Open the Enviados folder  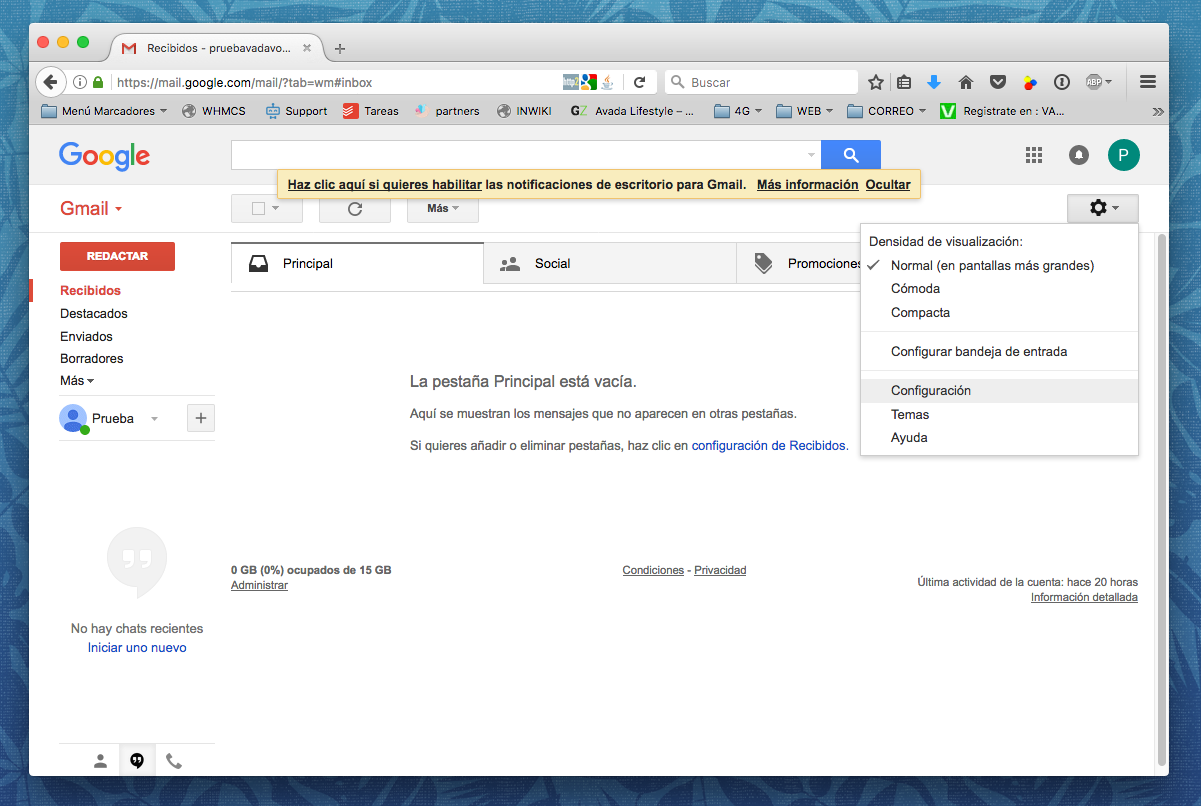pos(86,336)
